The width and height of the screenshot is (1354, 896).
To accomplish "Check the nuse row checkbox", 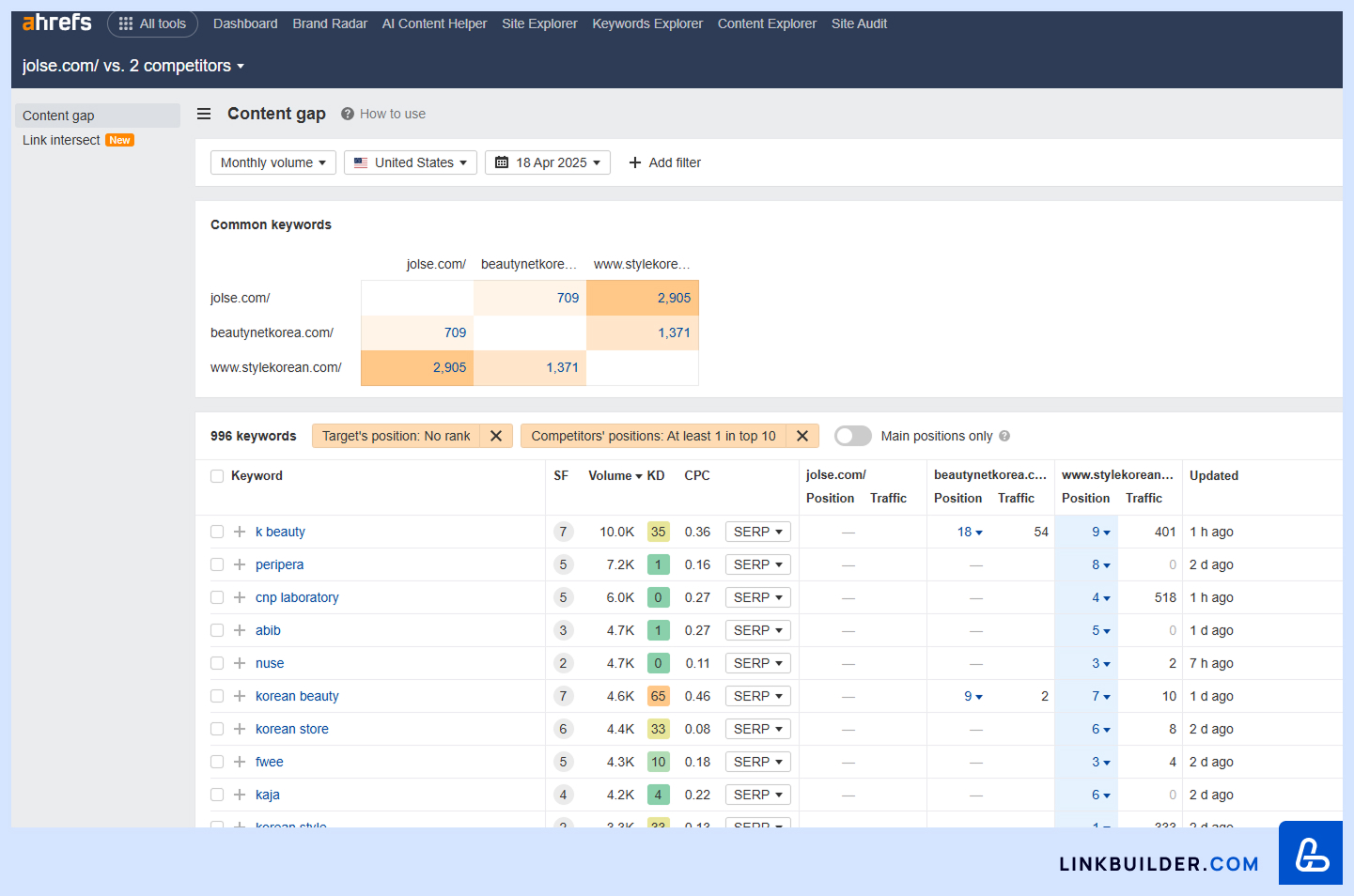I will (217, 663).
